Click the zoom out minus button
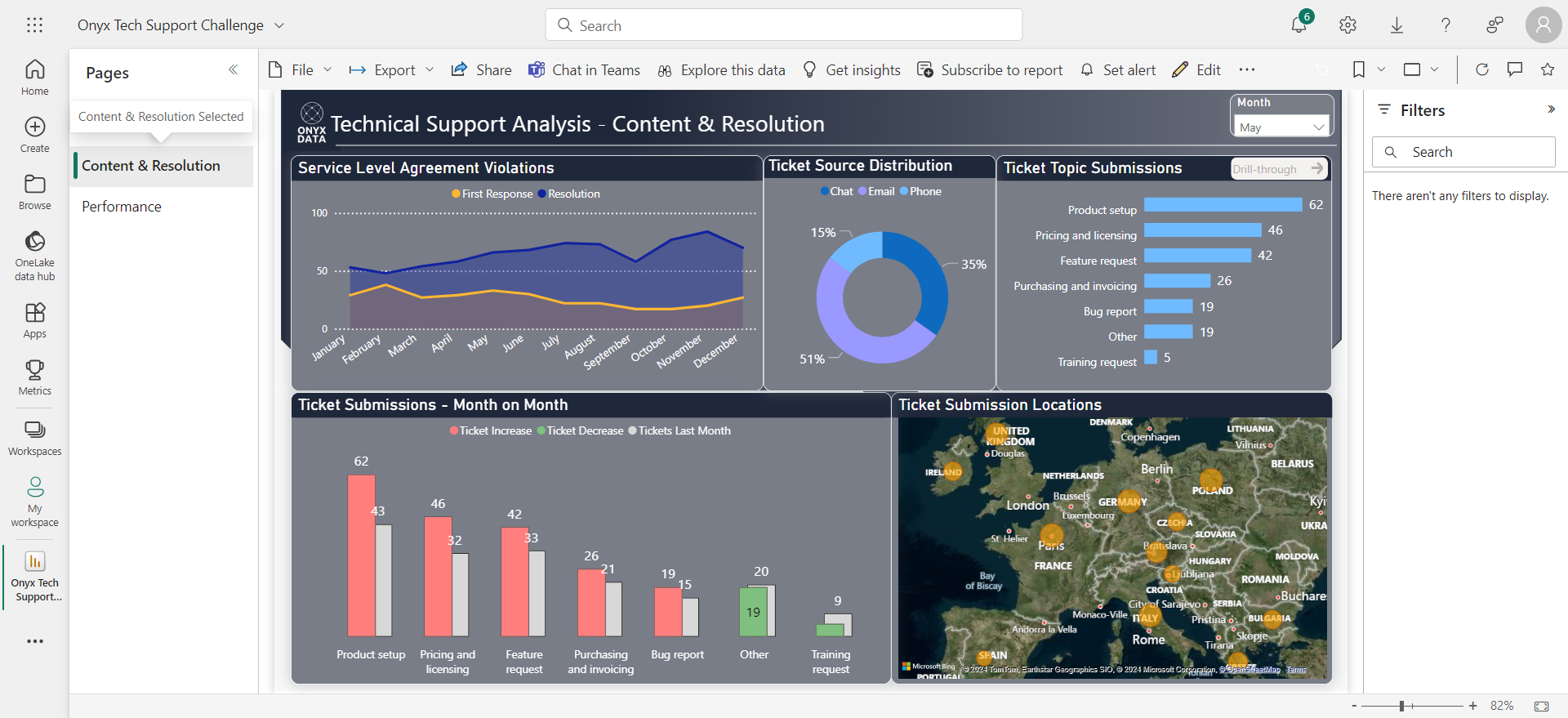The height and width of the screenshot is (718, 1568). [x=1354, y=706]
